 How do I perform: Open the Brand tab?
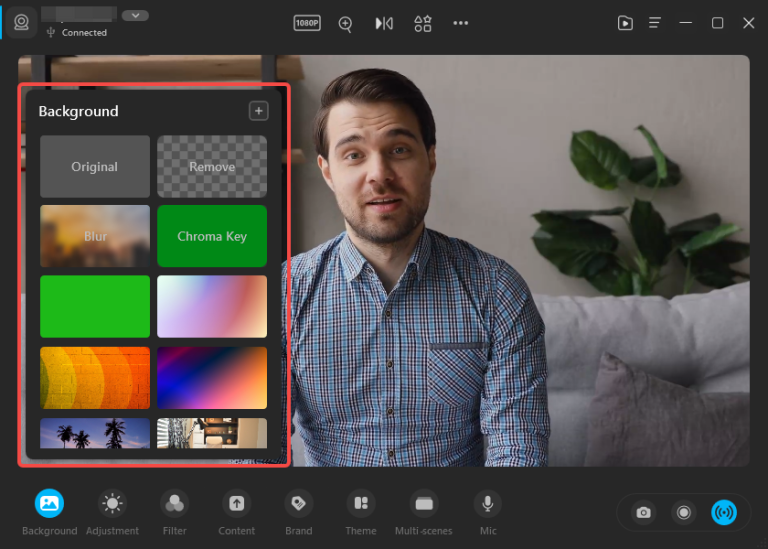tap(299, 512)
